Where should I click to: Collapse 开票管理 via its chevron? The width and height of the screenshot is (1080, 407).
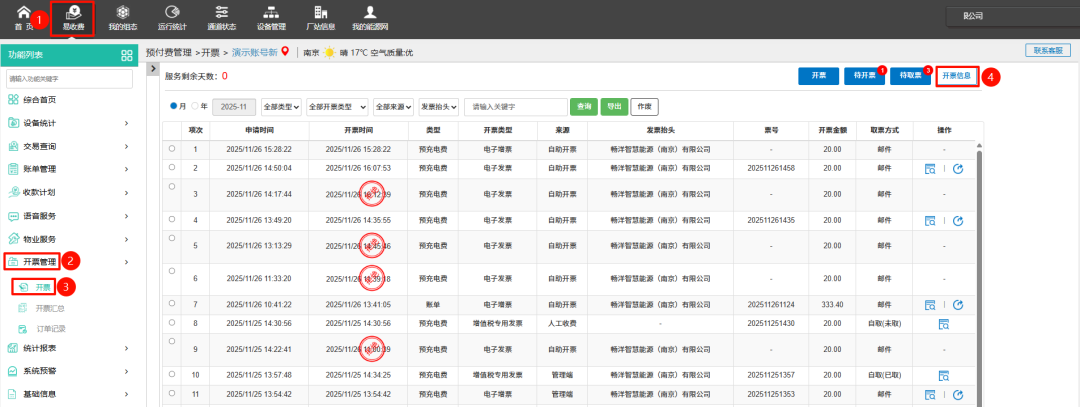(x=127, y=262)
